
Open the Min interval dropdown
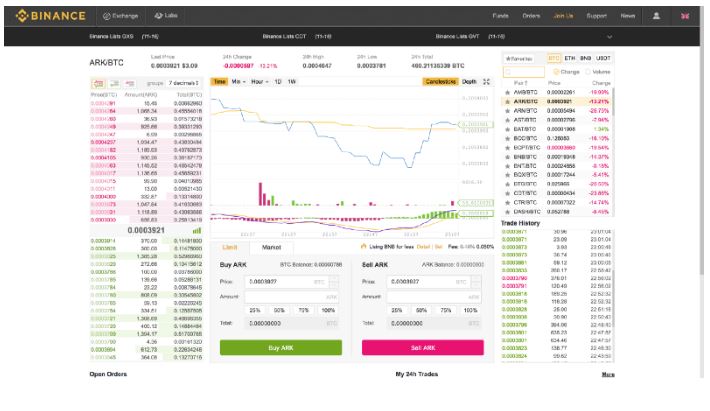(238, 81)
